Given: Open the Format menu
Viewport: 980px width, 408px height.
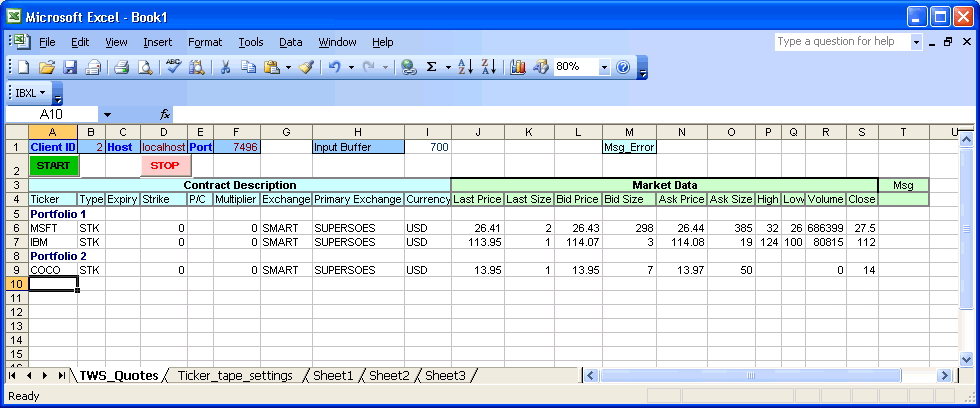Looking at the screenshot, I should click(x=205, y=42).
